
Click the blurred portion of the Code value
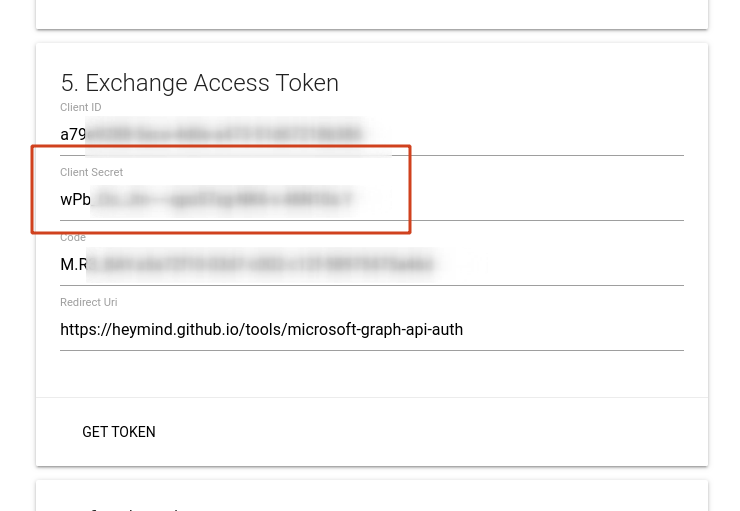click(x=265, y=265)
